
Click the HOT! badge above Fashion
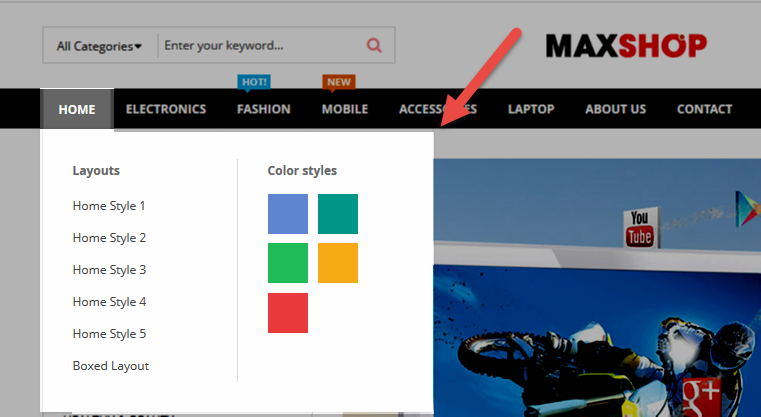[254, 82]
